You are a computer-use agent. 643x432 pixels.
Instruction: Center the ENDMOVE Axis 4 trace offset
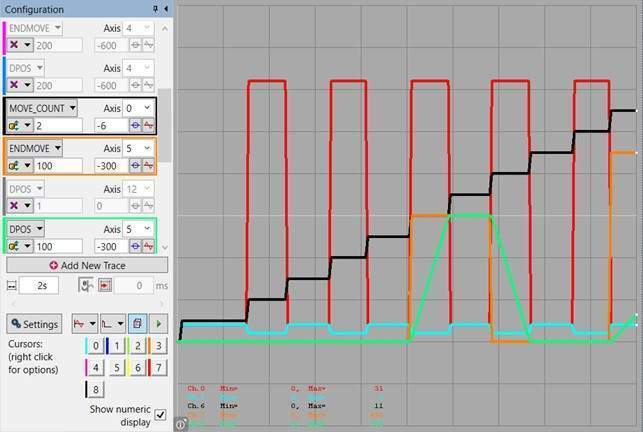click(x=135, y=45)
